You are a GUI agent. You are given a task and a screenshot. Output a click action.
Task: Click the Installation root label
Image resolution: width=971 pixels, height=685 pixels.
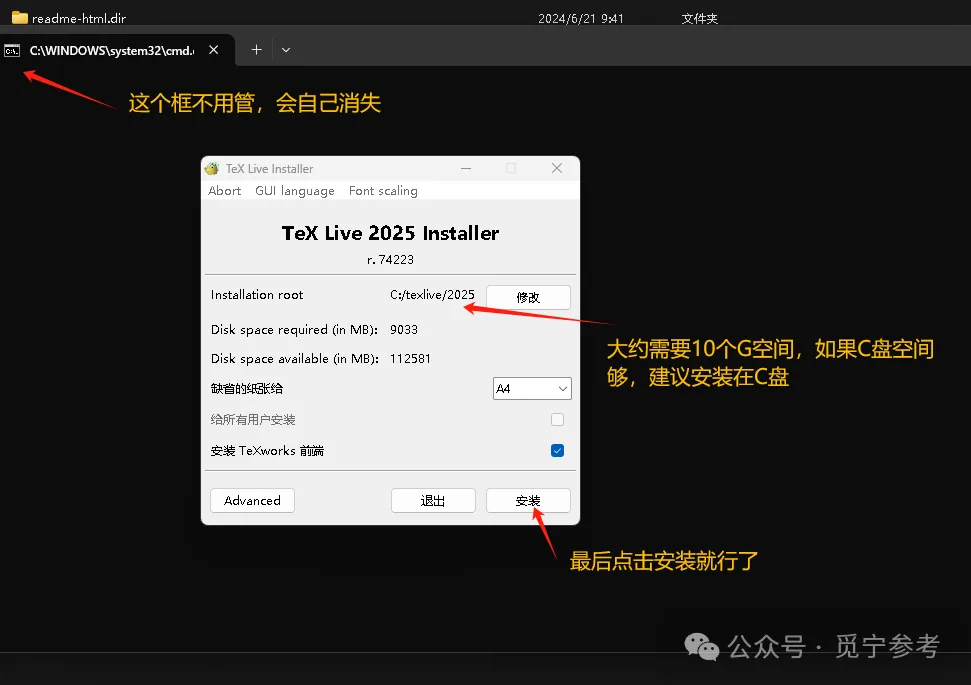coord(257,295)
